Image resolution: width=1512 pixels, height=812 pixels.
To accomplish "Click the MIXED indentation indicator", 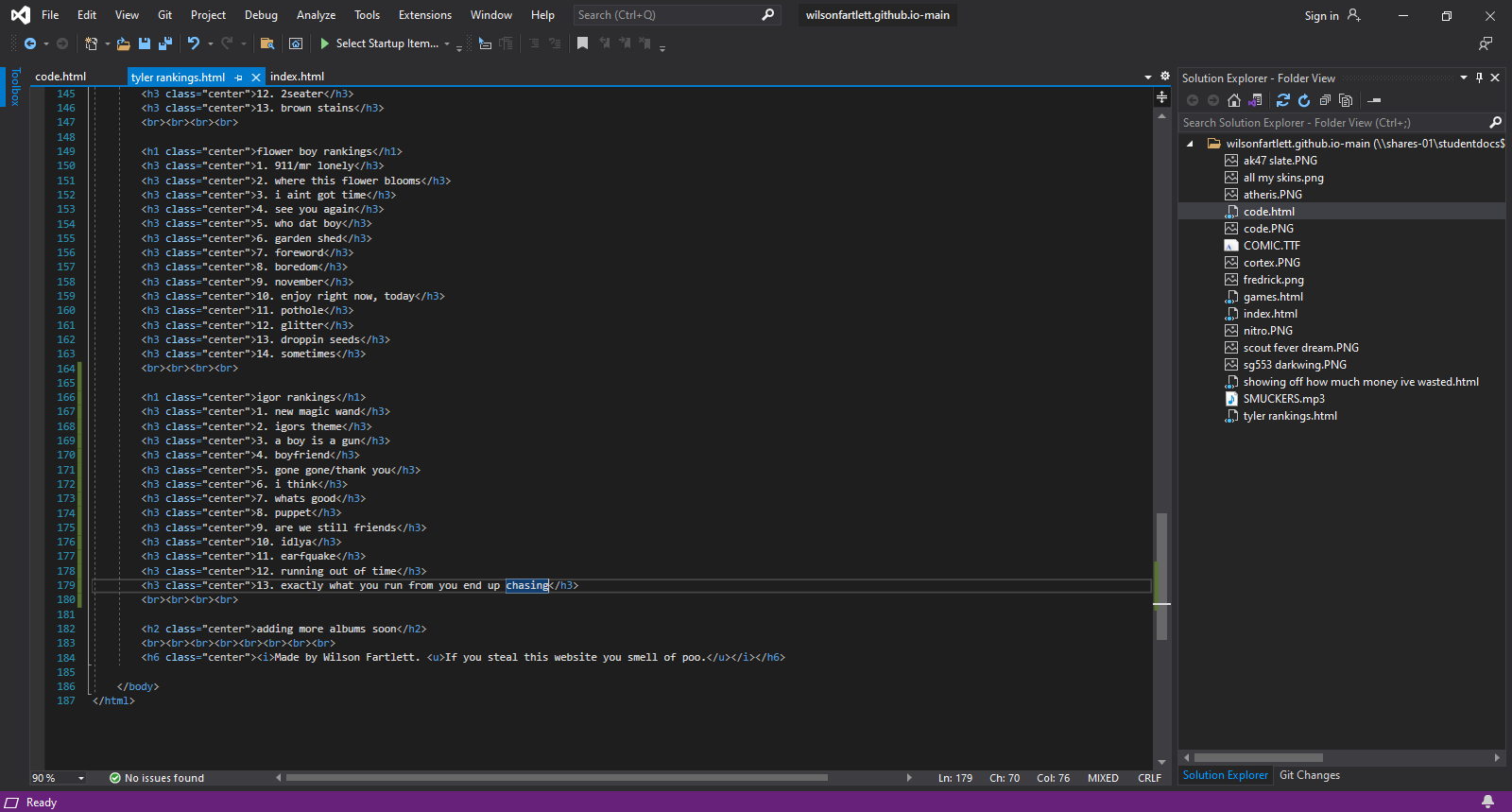I will [x=1103, y=778].
